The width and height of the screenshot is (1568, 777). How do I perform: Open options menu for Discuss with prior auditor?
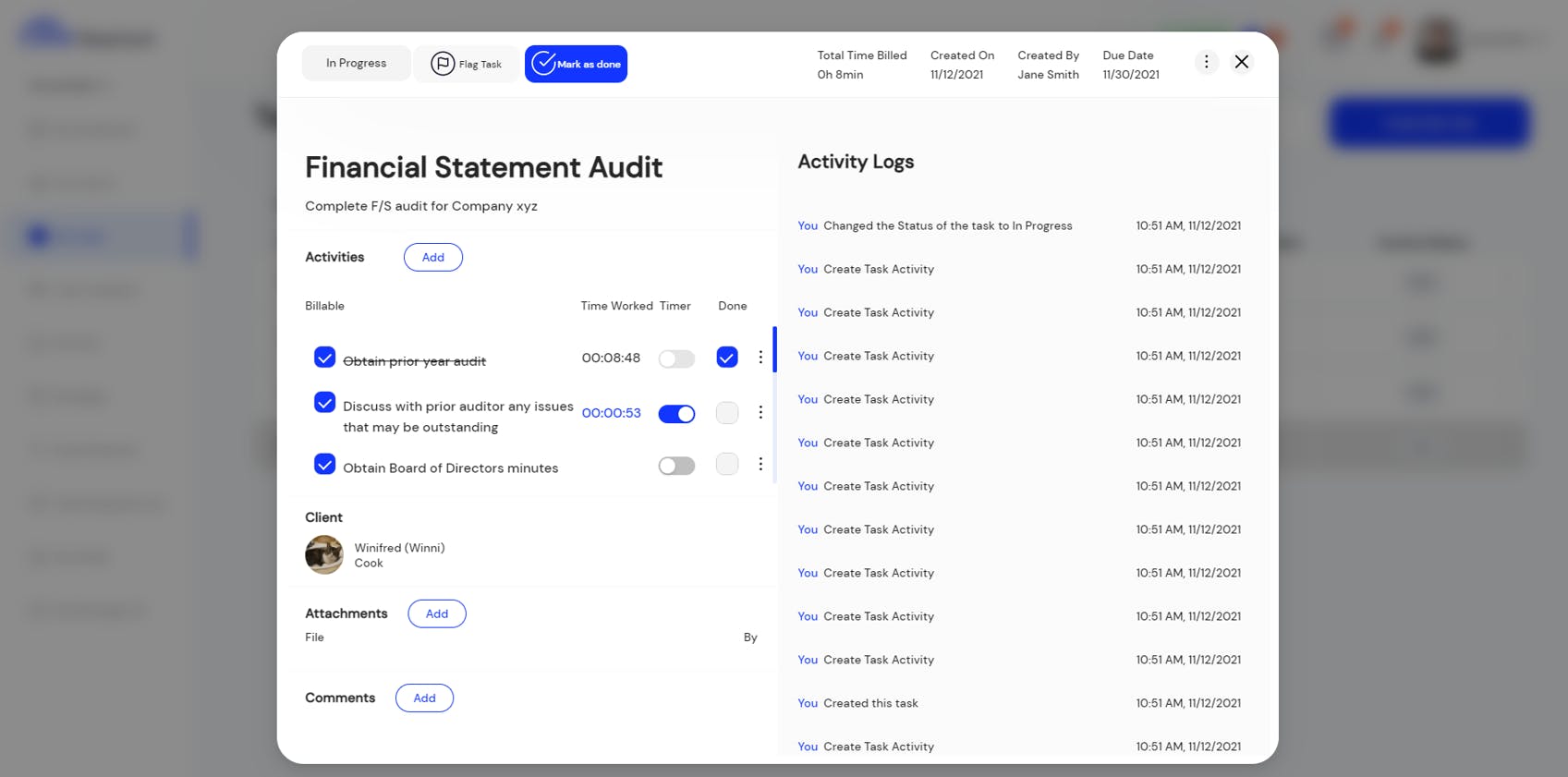(x=760, y=413)
